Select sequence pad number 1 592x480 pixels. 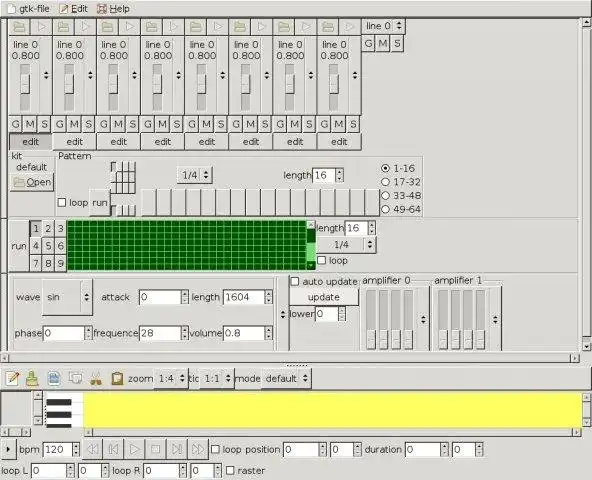click(36, 228)
